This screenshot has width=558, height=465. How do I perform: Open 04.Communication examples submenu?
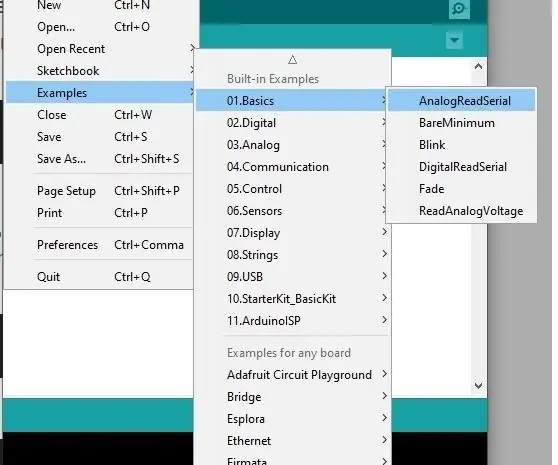292,167
